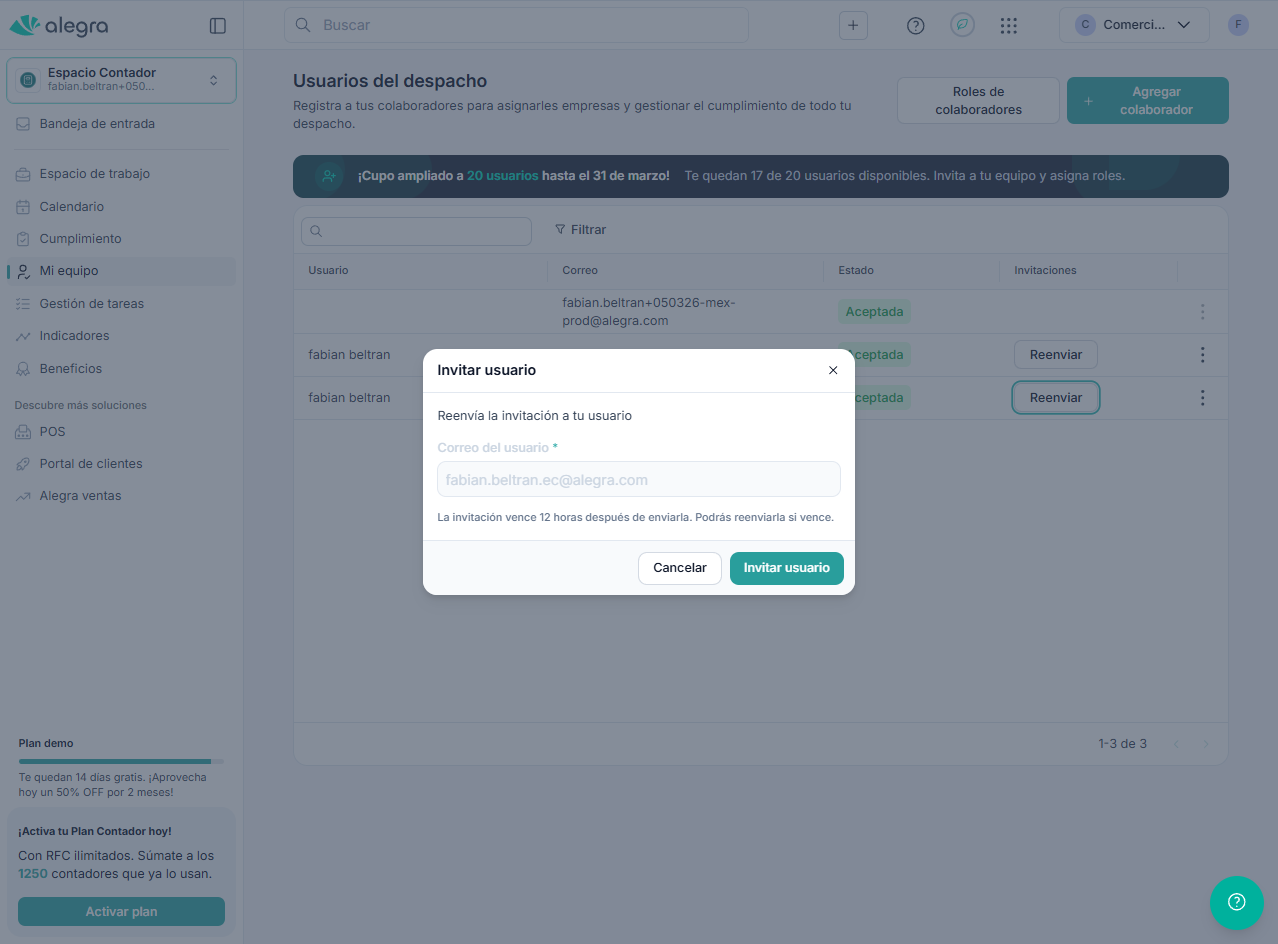Open Gestión de tareas menu item
1278x944 pixels.
(x=91, y=304)
